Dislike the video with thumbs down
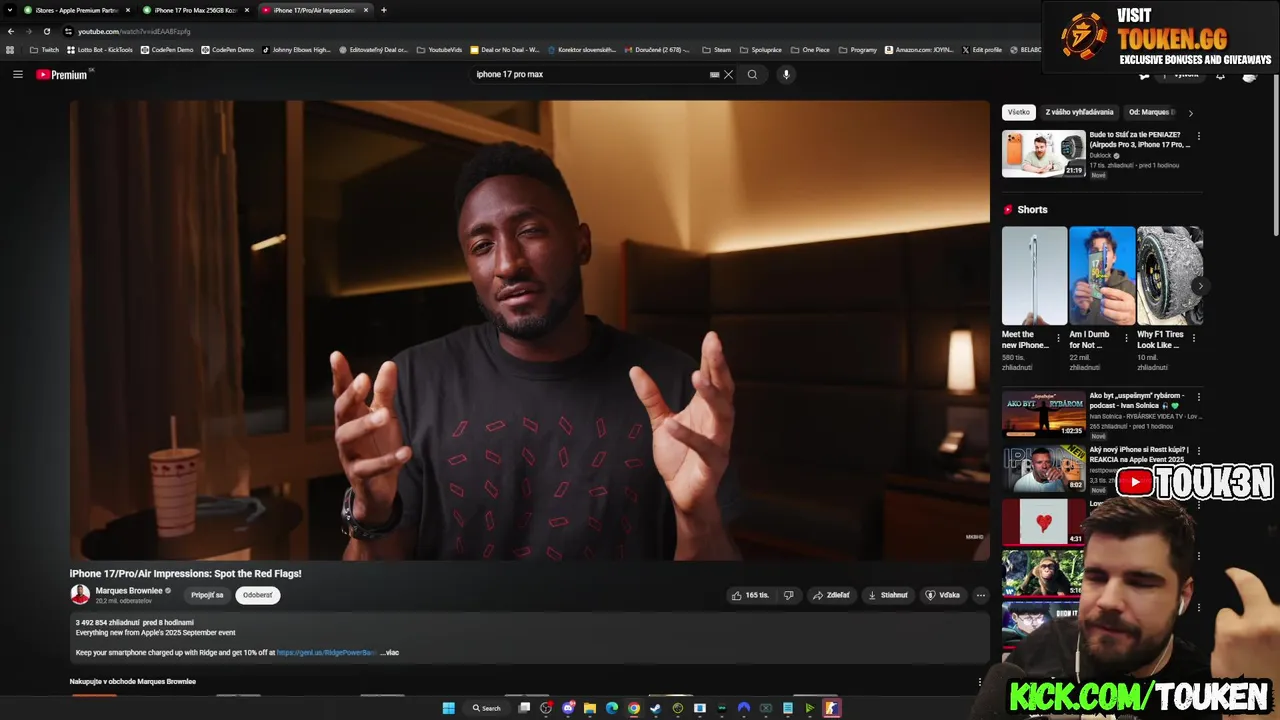1280x720 pixels. (788, 595)
